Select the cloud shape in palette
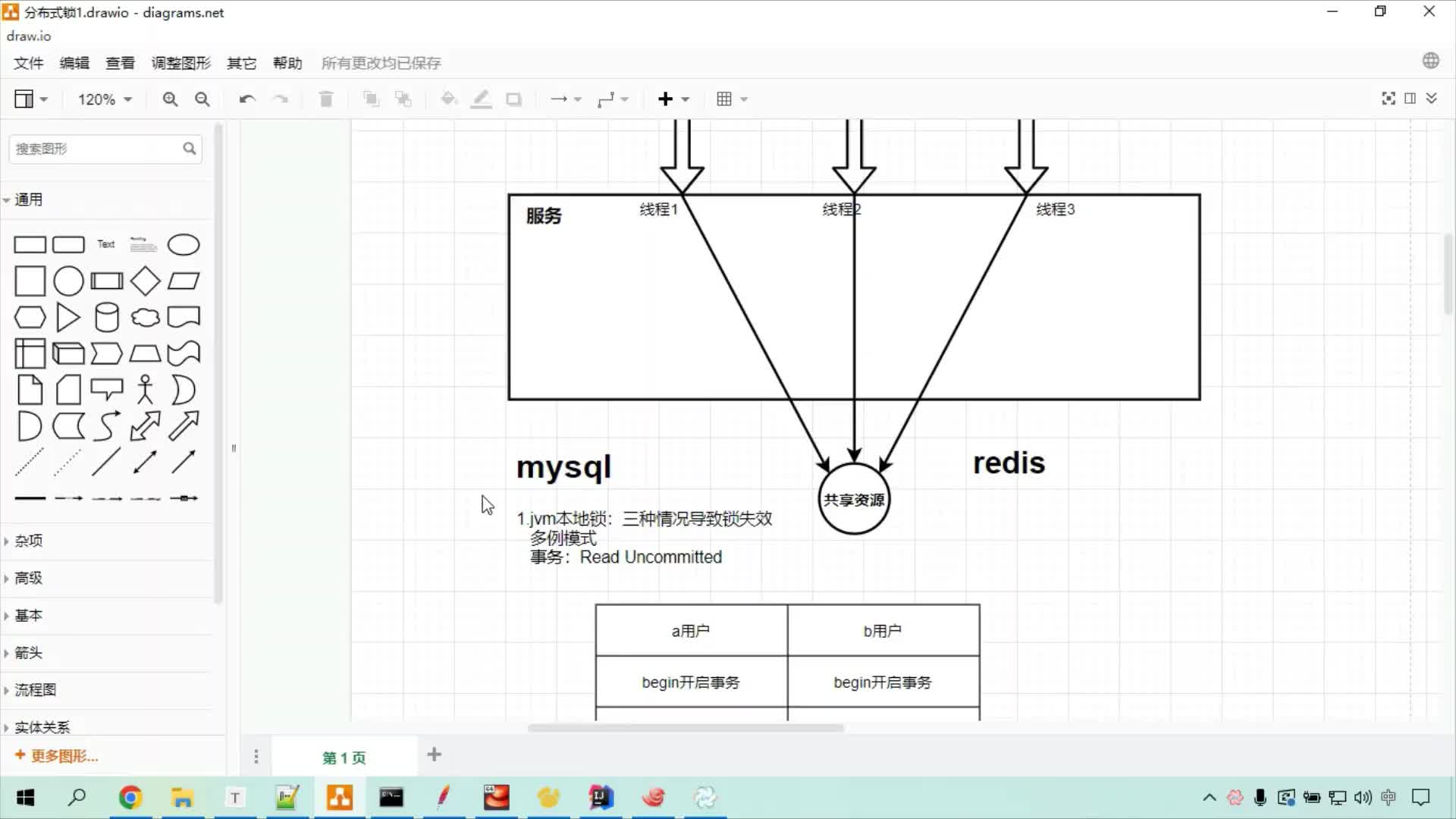 pos(145,317)
